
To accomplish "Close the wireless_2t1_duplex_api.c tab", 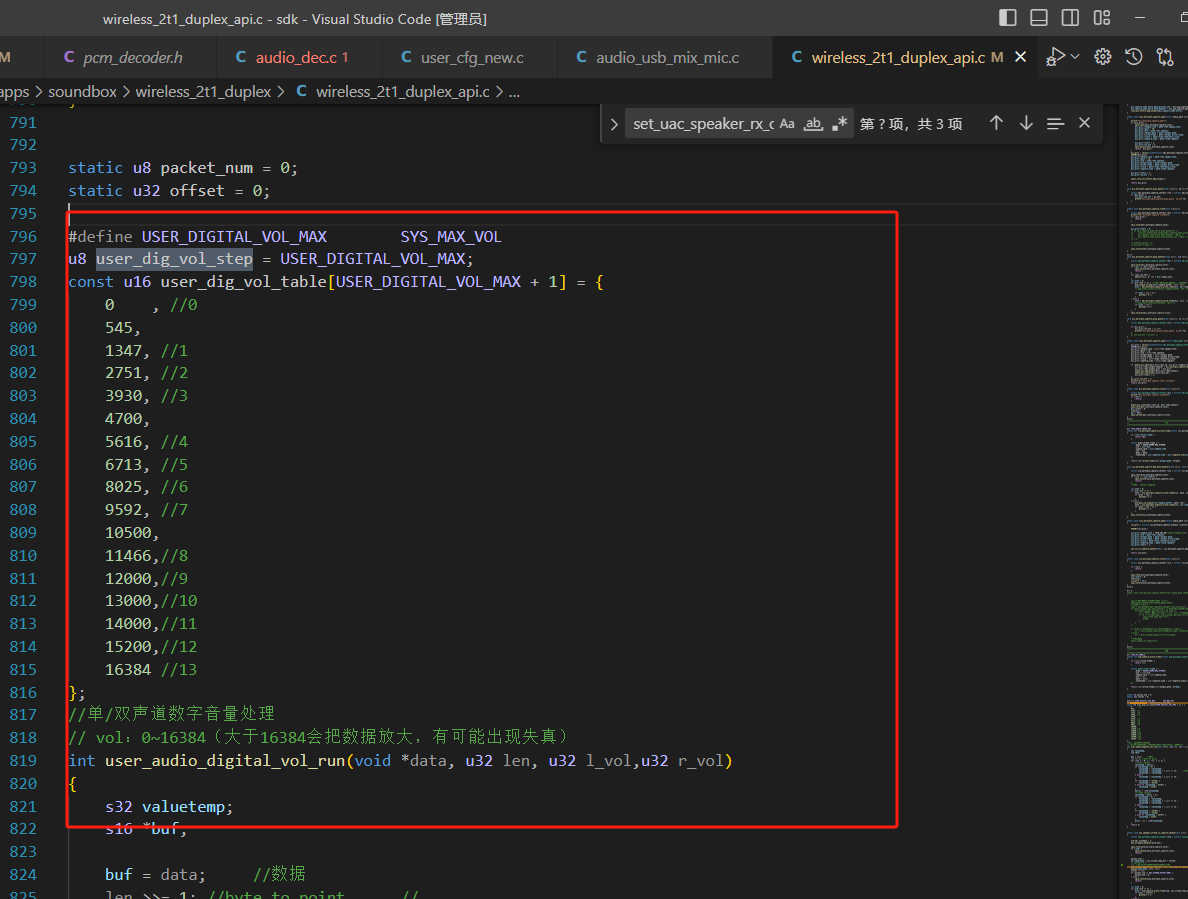I will point(1021,57).
